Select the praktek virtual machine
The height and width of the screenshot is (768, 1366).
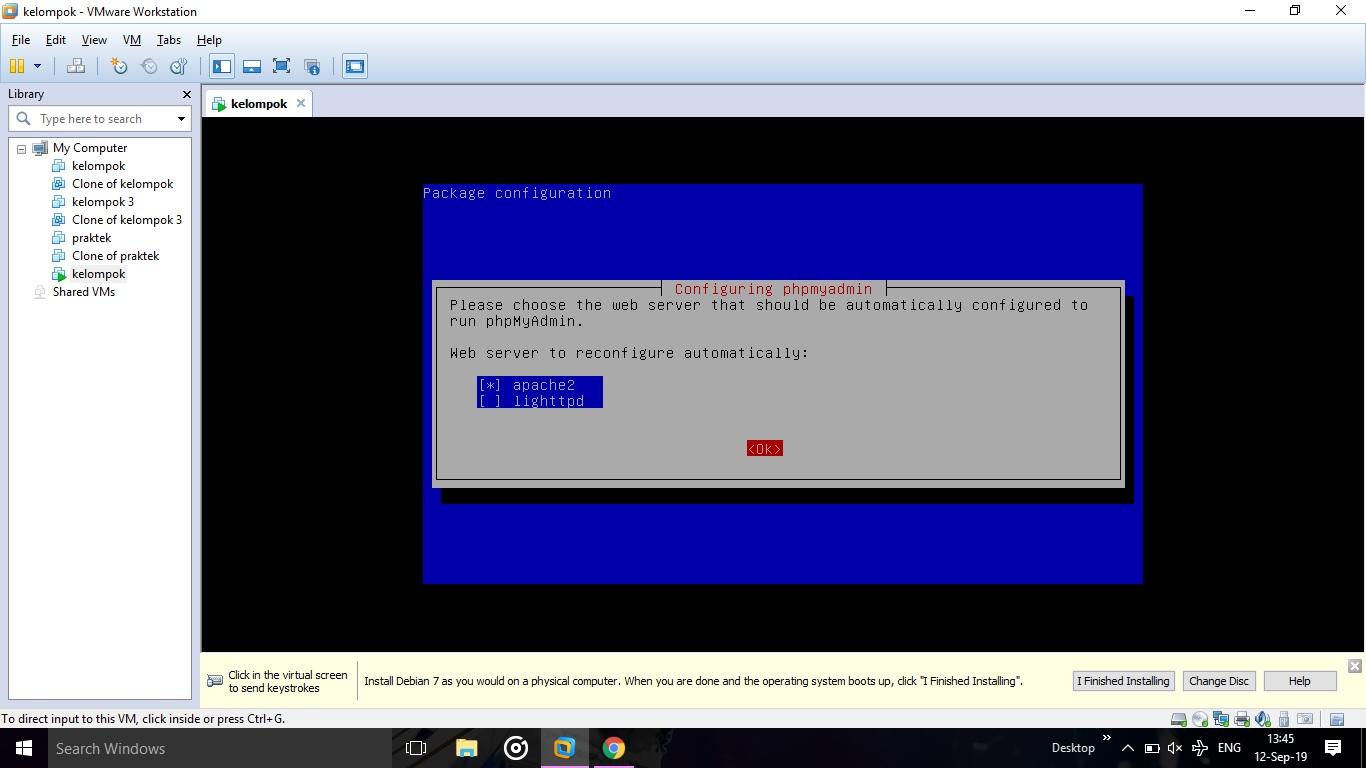(91, 238)
